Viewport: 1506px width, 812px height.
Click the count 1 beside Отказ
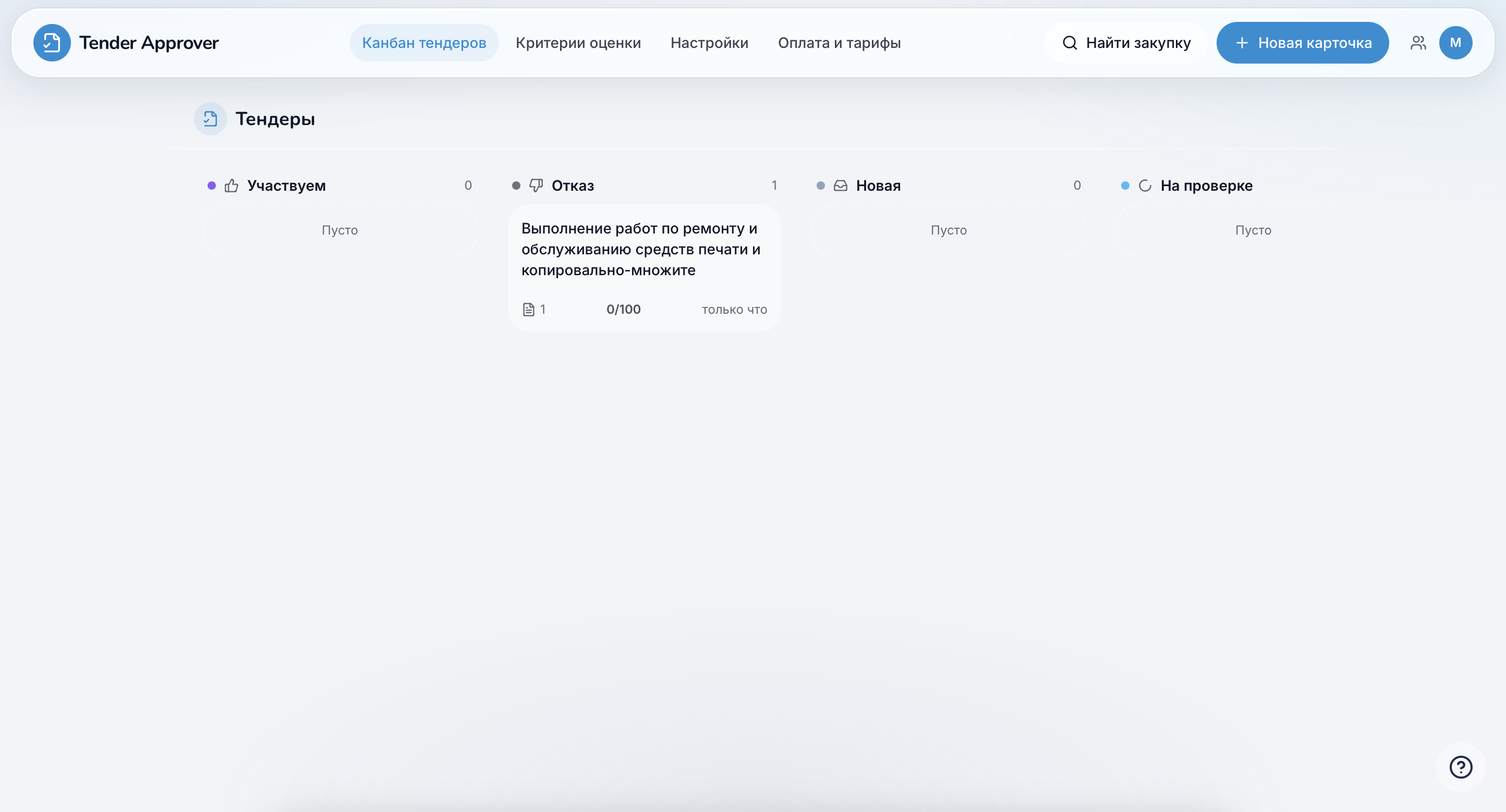(774, 186)
